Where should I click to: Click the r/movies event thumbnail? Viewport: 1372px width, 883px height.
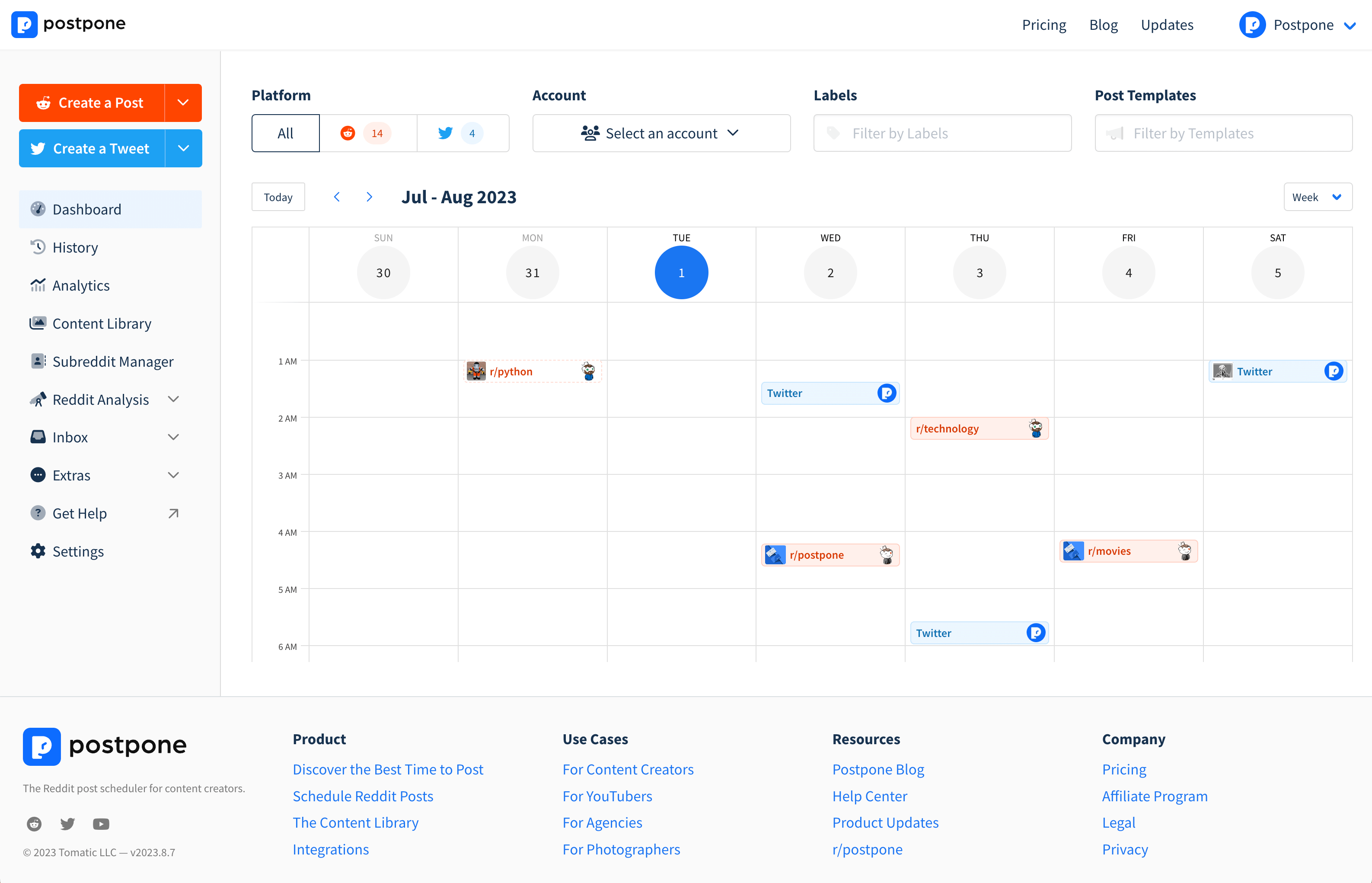click(x=1073, y=551)
